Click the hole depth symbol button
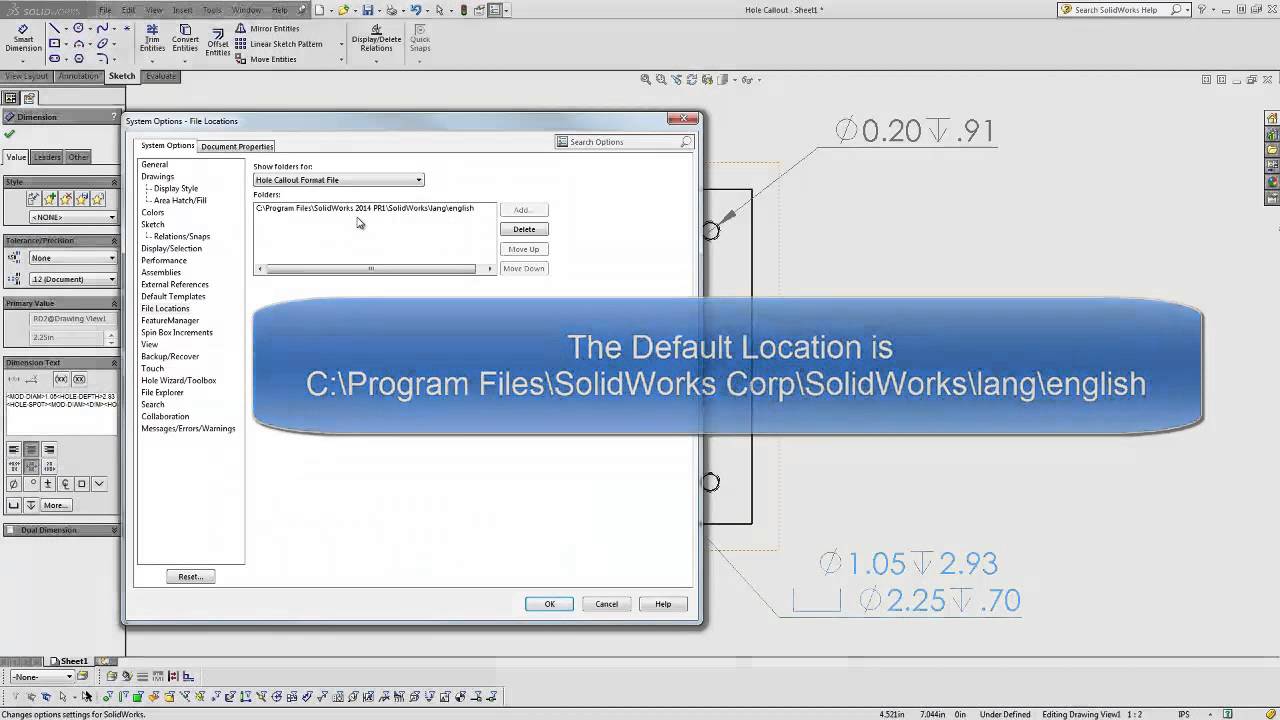 pyautogui.click(x=31, y=505)
